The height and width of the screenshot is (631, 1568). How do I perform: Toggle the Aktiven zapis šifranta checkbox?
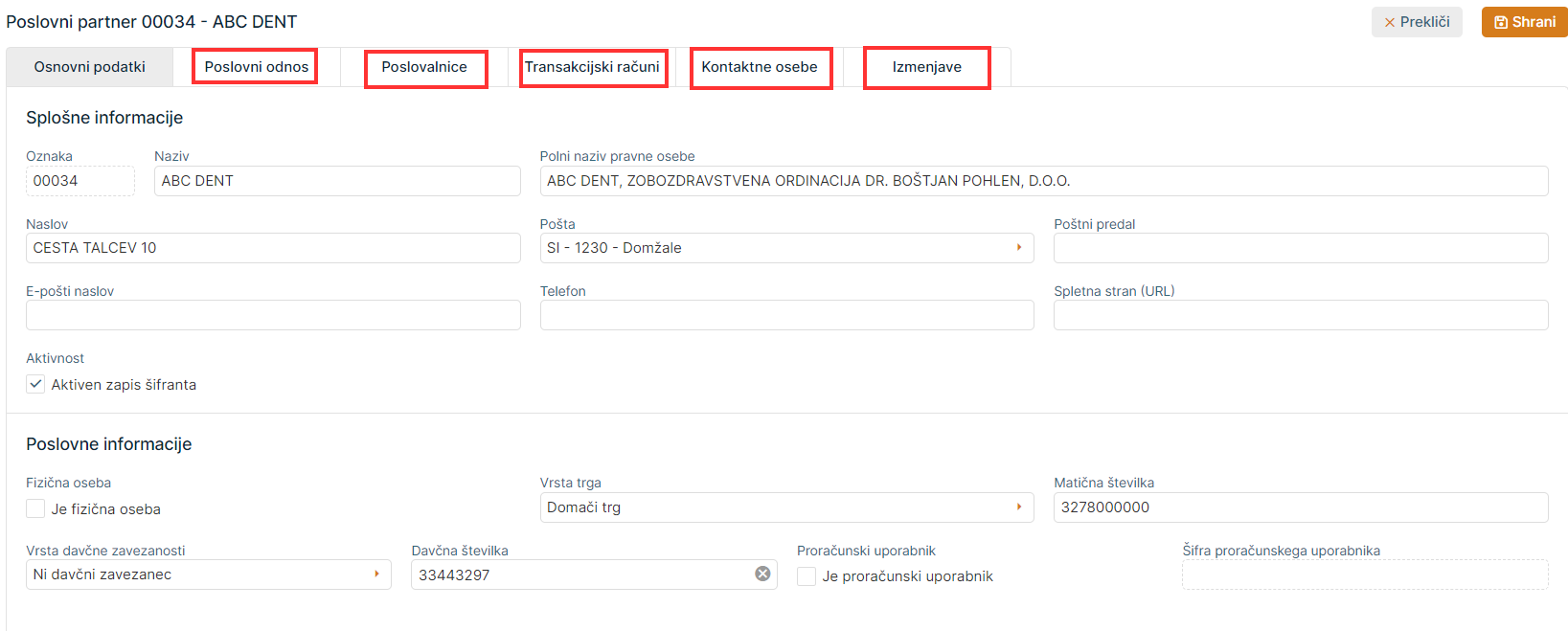pos(36,384)
